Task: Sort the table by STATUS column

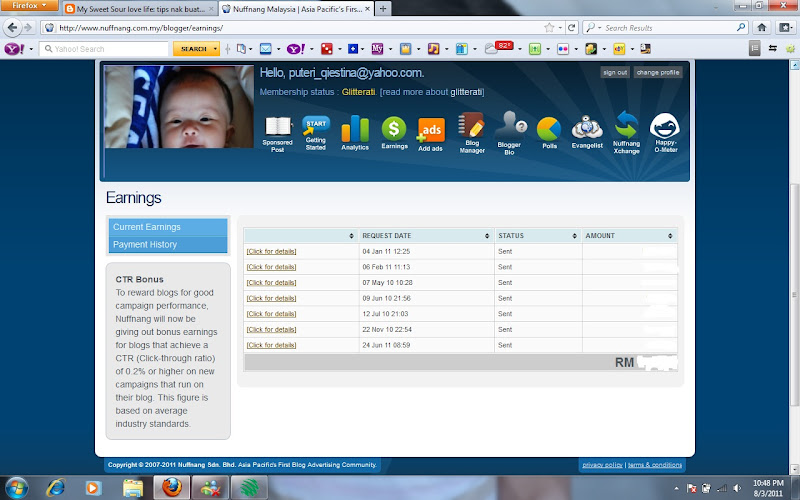Action: (x=538, y=236)
